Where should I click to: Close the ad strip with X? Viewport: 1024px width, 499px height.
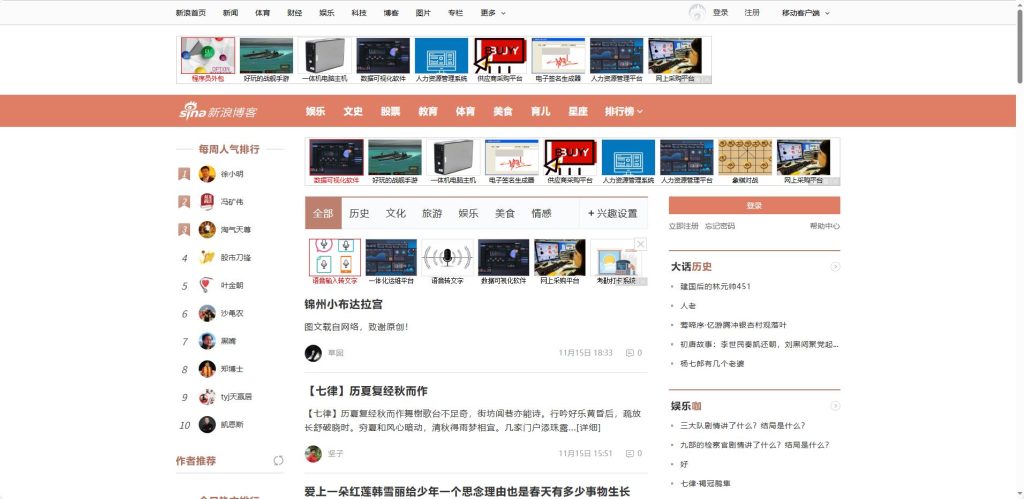[x=641, y=244]
